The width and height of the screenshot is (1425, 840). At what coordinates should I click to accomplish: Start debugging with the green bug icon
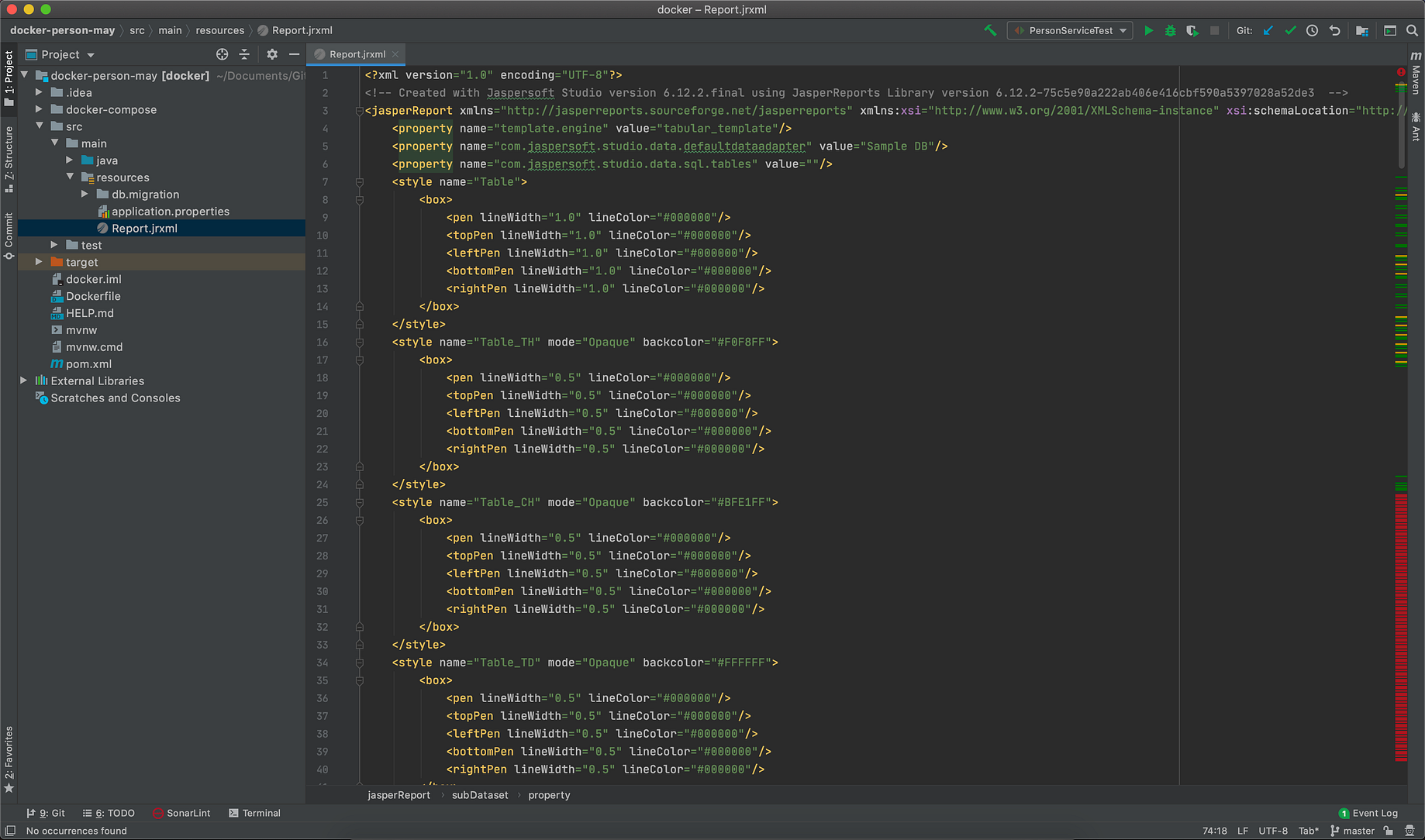[x=1170, y=30]
